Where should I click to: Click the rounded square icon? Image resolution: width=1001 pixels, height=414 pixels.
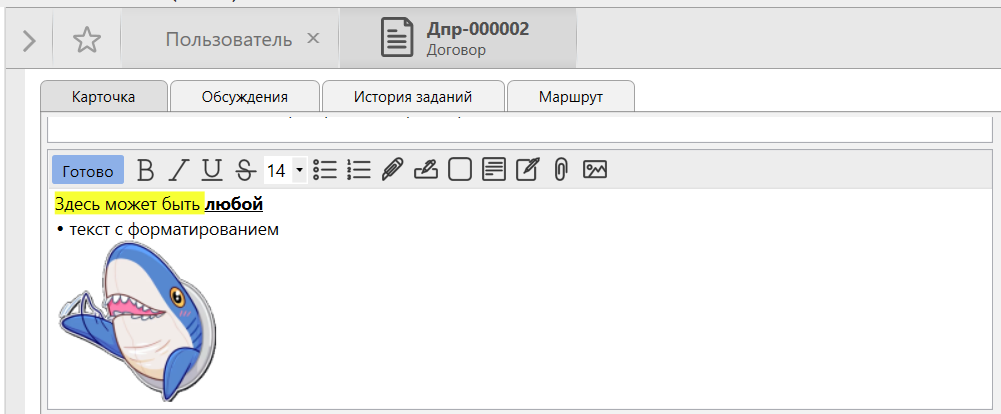(x=460, y=170)
